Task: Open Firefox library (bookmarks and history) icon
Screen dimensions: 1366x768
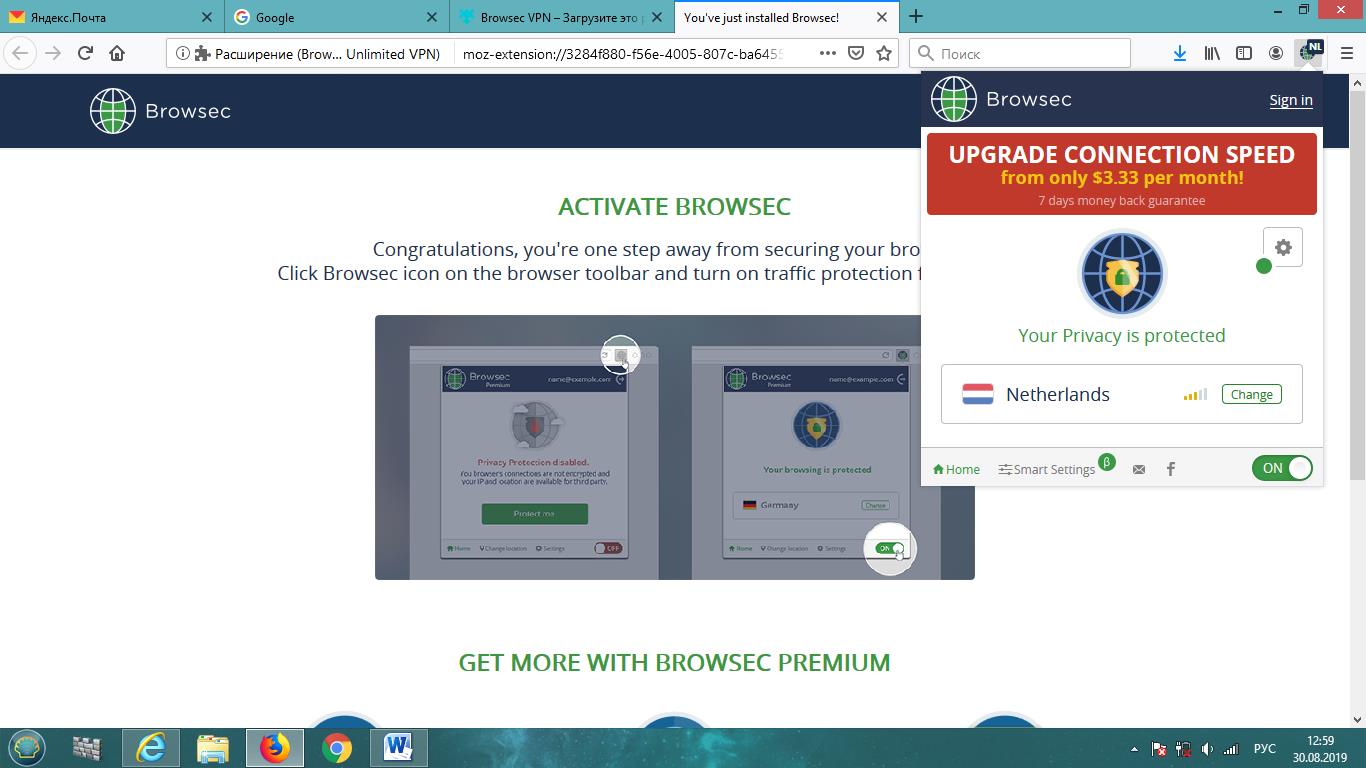Action: (x=1212, y=53)
